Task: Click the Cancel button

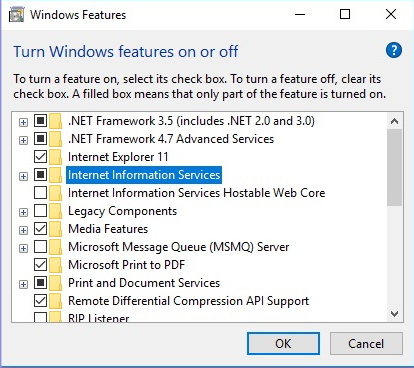Action: (x=366, y=343)
